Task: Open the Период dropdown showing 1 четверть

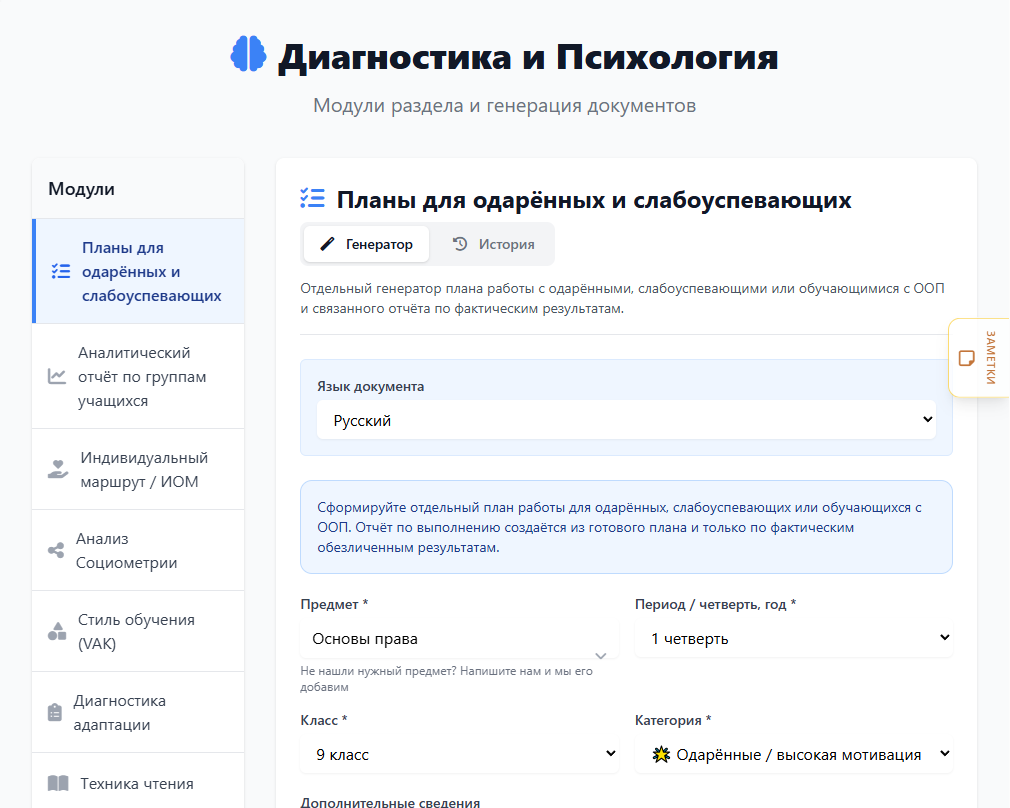Action: 794,639
